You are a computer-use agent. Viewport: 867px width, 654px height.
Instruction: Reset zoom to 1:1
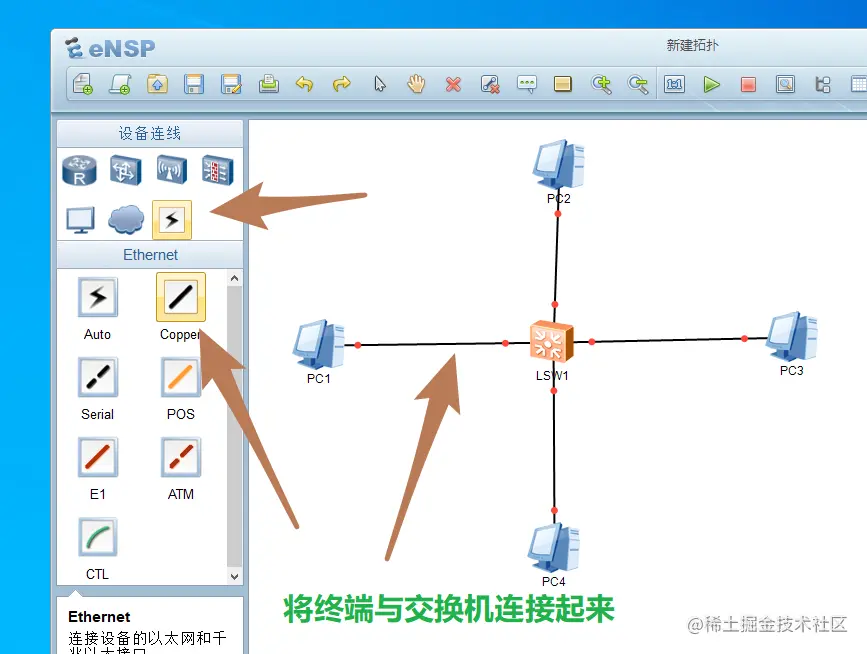[x=675, y=84]
